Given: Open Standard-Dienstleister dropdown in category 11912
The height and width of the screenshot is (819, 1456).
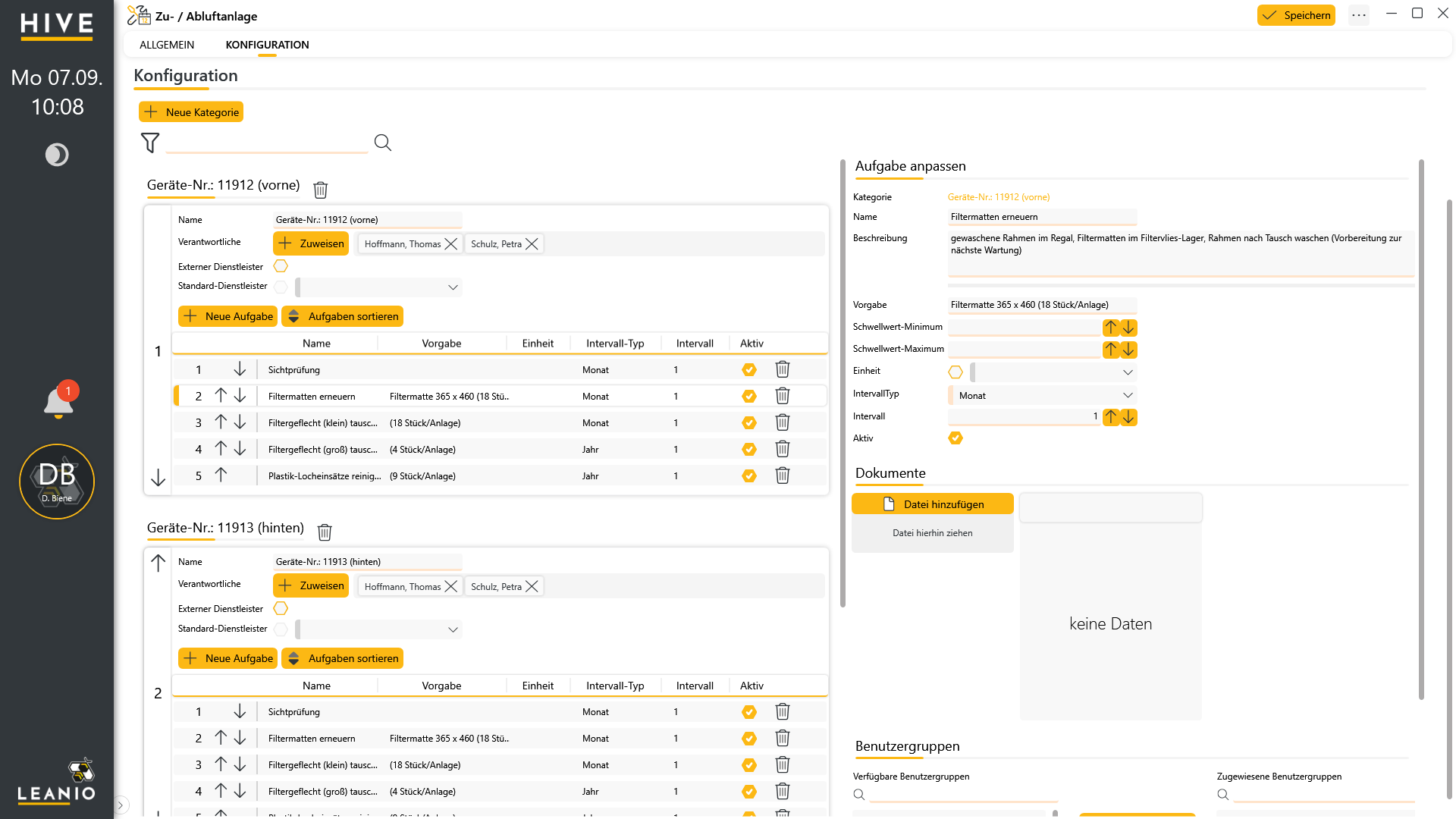Looking at the screenshot, I should (379, 287).
